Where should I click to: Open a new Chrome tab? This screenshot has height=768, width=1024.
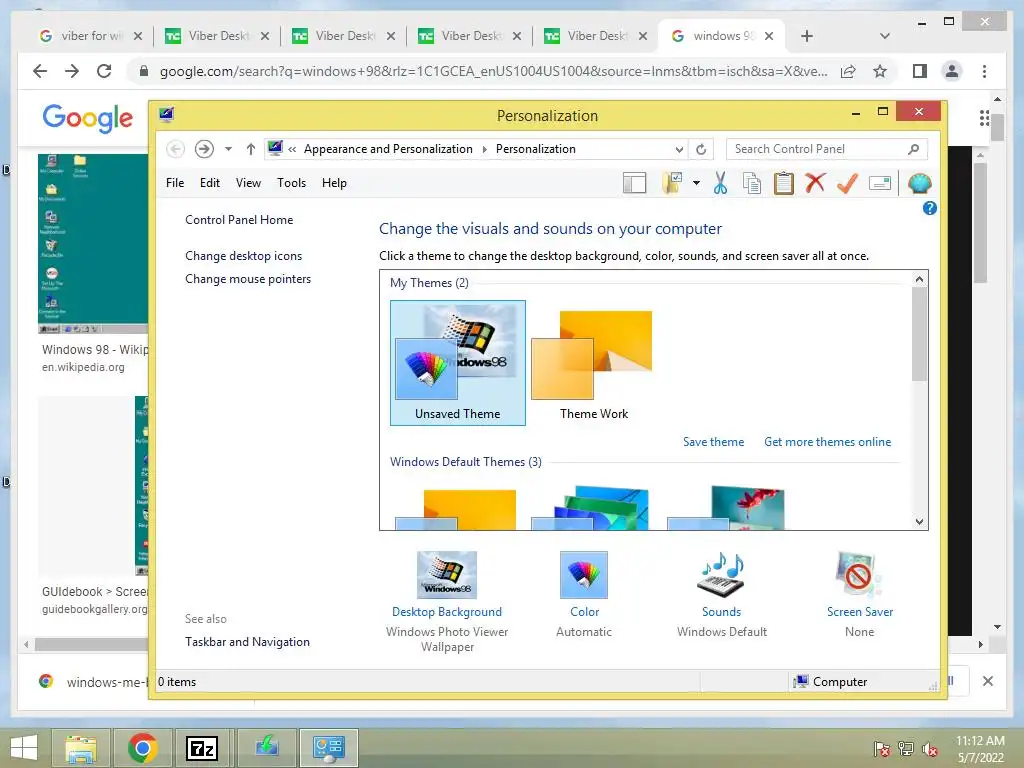coord(807,36)
